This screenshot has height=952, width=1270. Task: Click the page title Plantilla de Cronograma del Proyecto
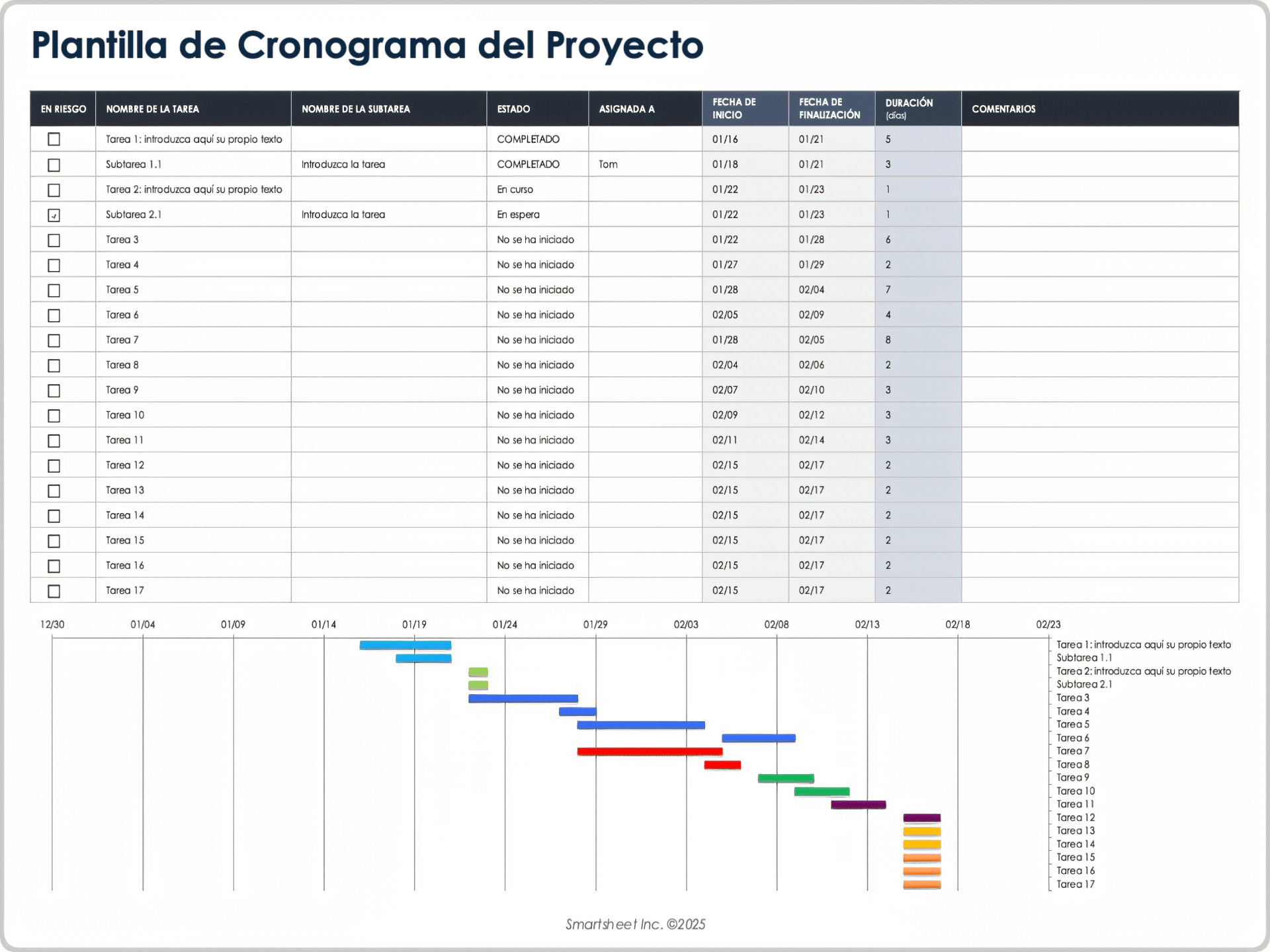[x=367, y=46]
